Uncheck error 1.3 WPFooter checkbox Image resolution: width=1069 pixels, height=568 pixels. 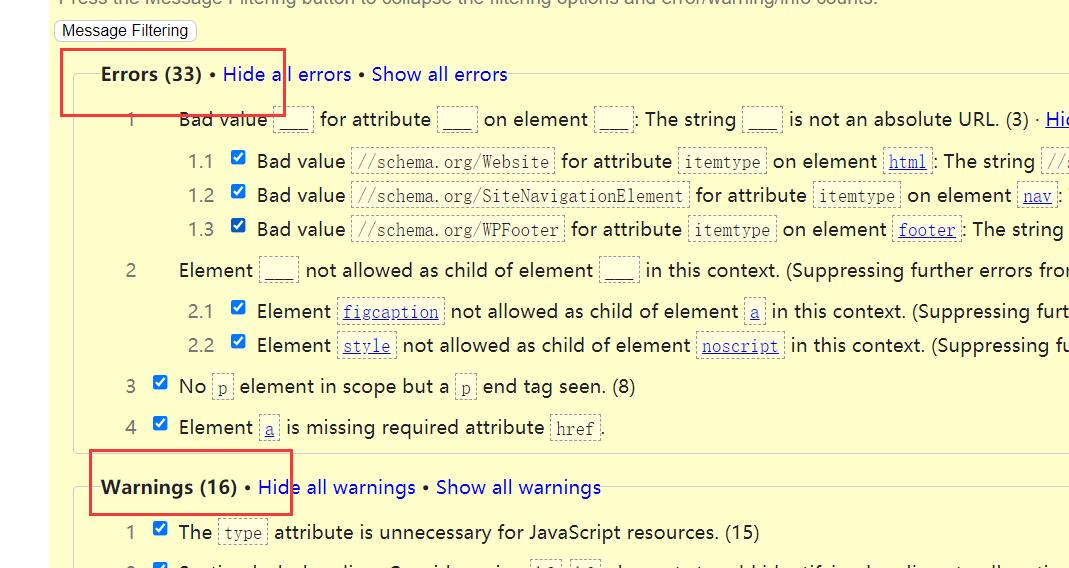coord(238,225)
